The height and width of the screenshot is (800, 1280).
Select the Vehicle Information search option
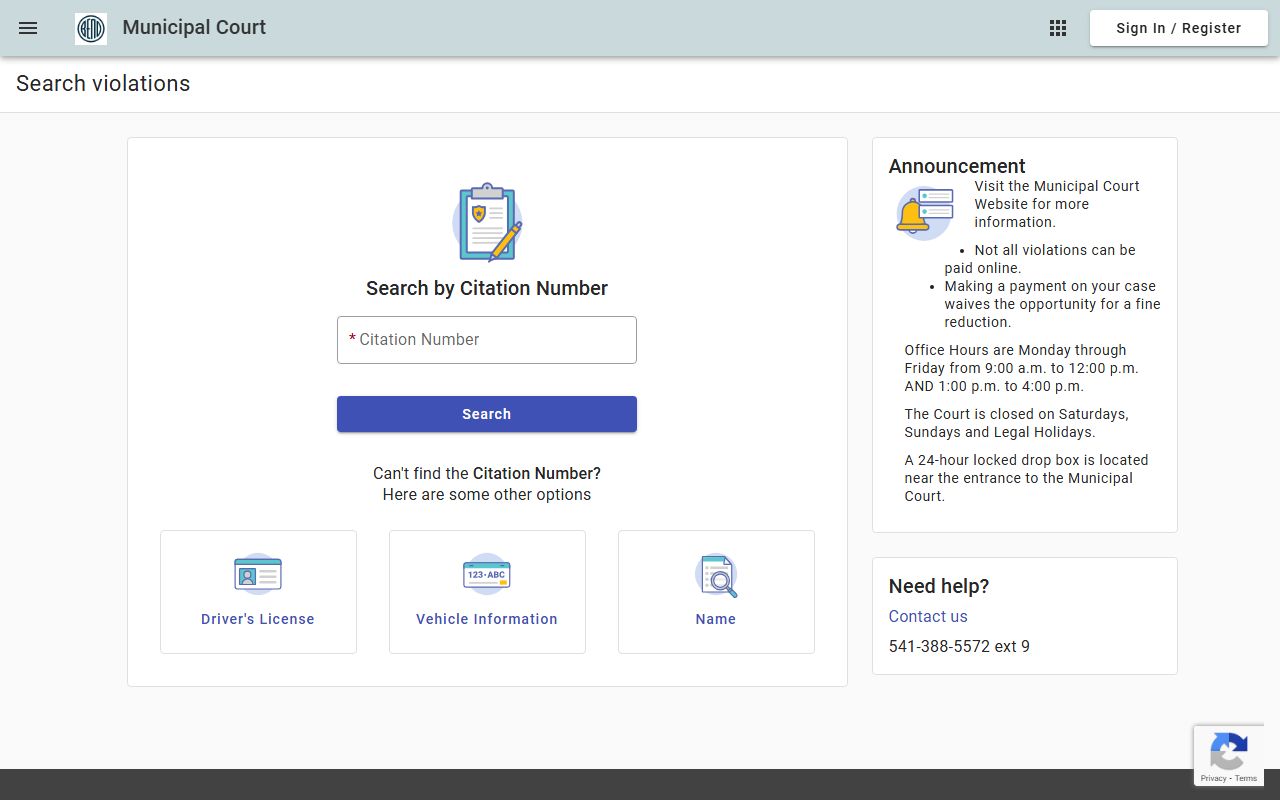[x=487, y=592]
